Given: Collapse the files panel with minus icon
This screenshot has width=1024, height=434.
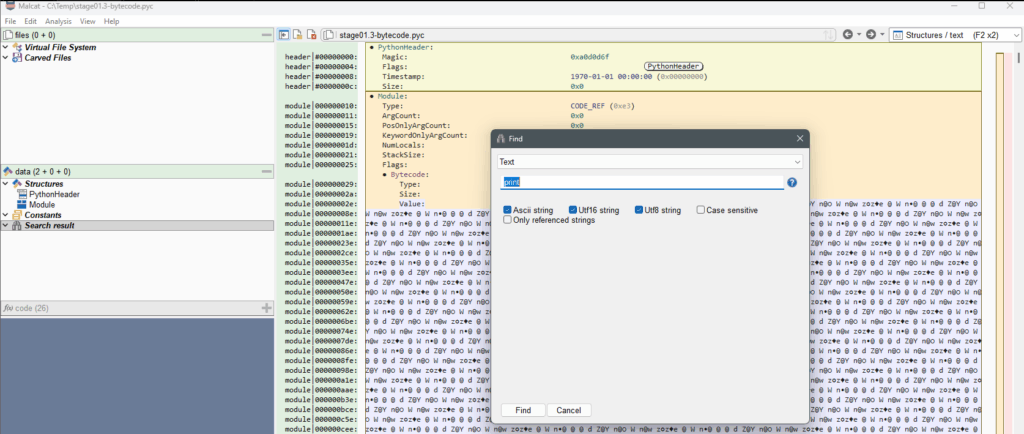Looking at the screenshot, I should pyautogui.click(x=267, y=35).
